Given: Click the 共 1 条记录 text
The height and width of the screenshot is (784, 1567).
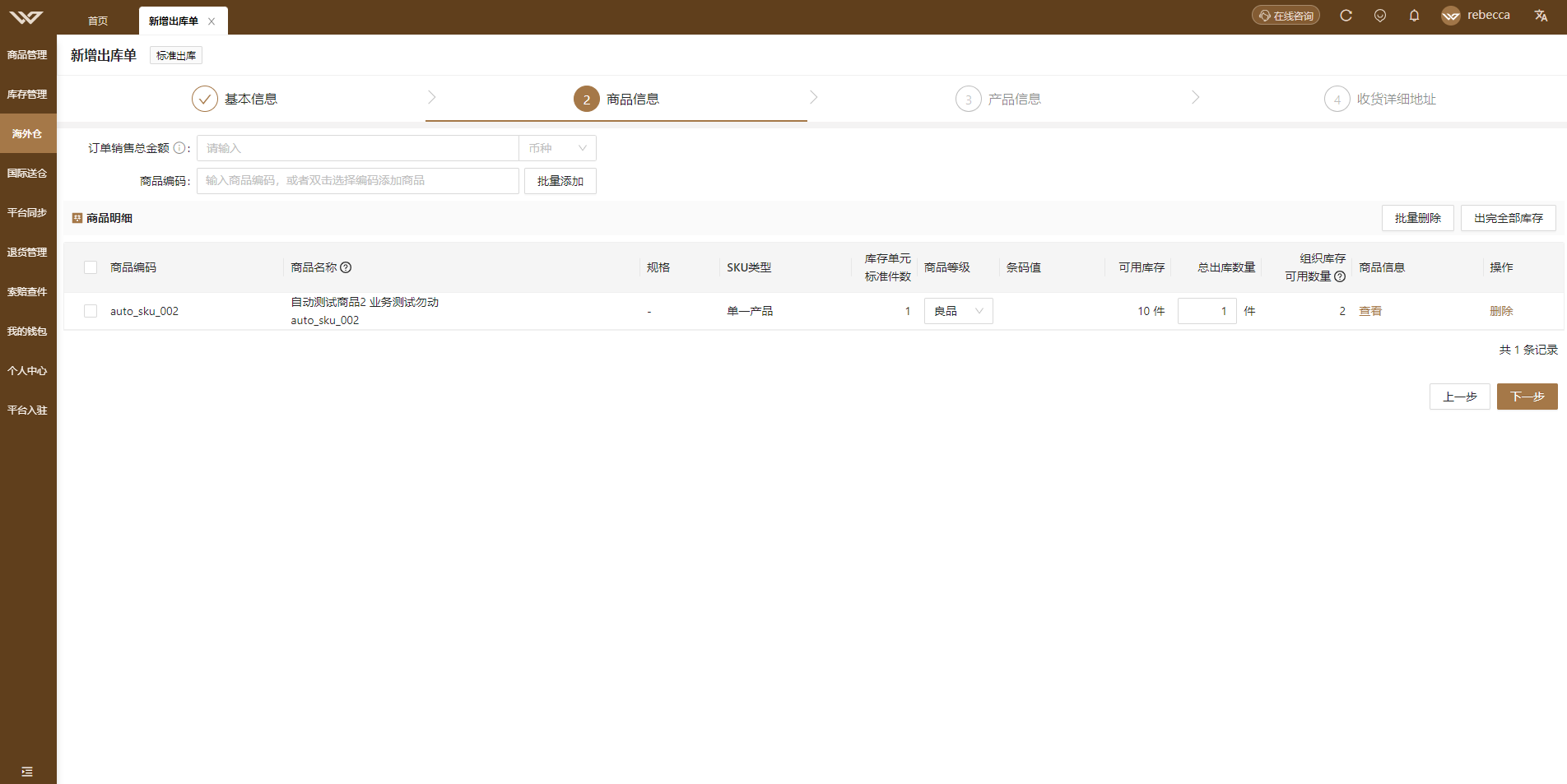Looking at the screenshot, I should tap(1527, 350).
